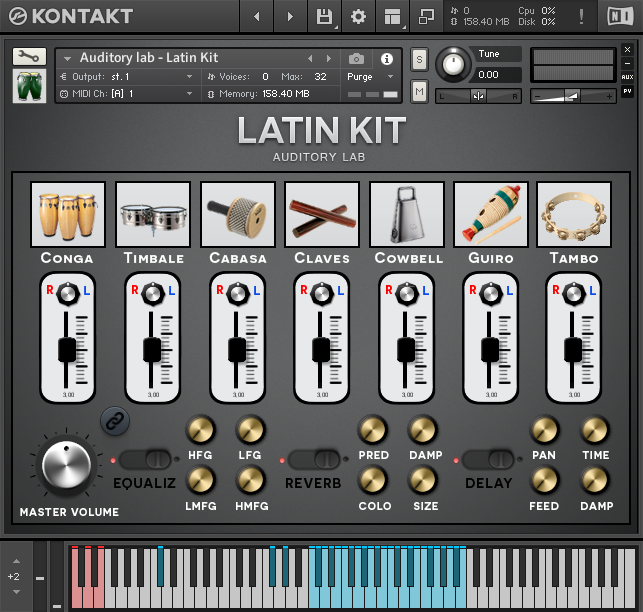The height and width of the screenshot is (612, 643).
Task: Close the instrument with X button
Action: 627,50
